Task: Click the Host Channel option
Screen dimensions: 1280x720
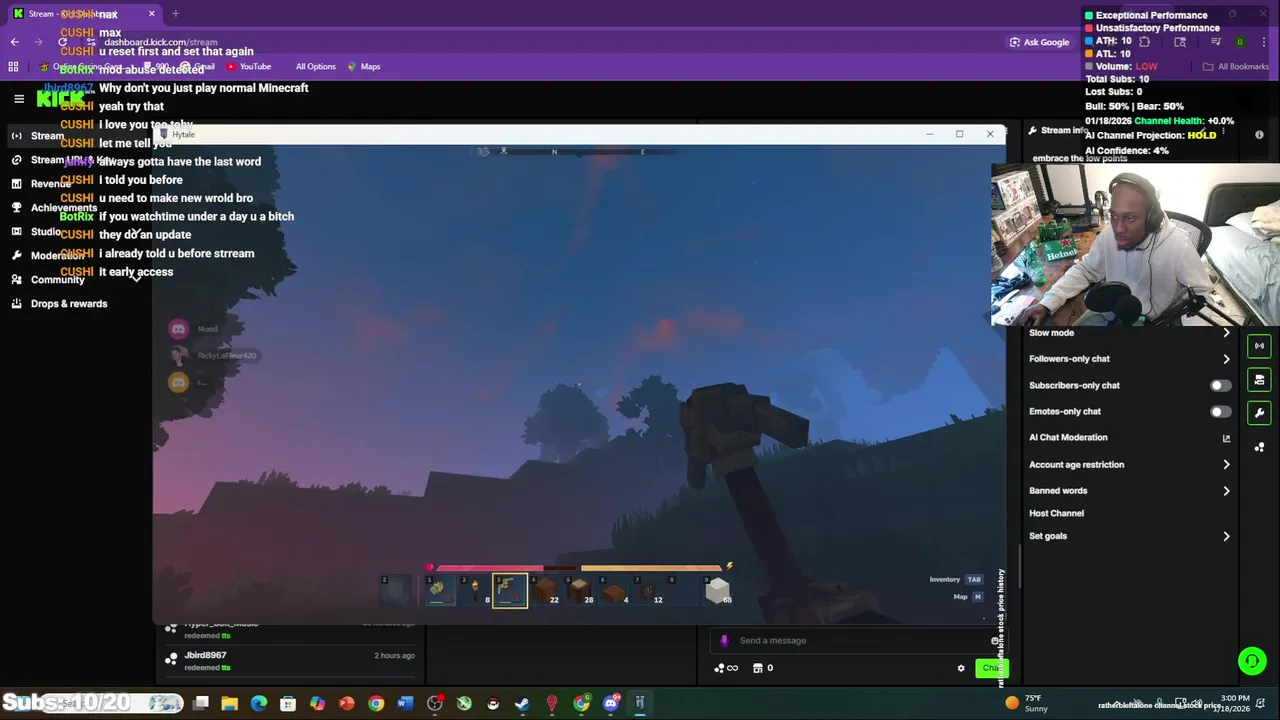Action: click(1056, 514)
